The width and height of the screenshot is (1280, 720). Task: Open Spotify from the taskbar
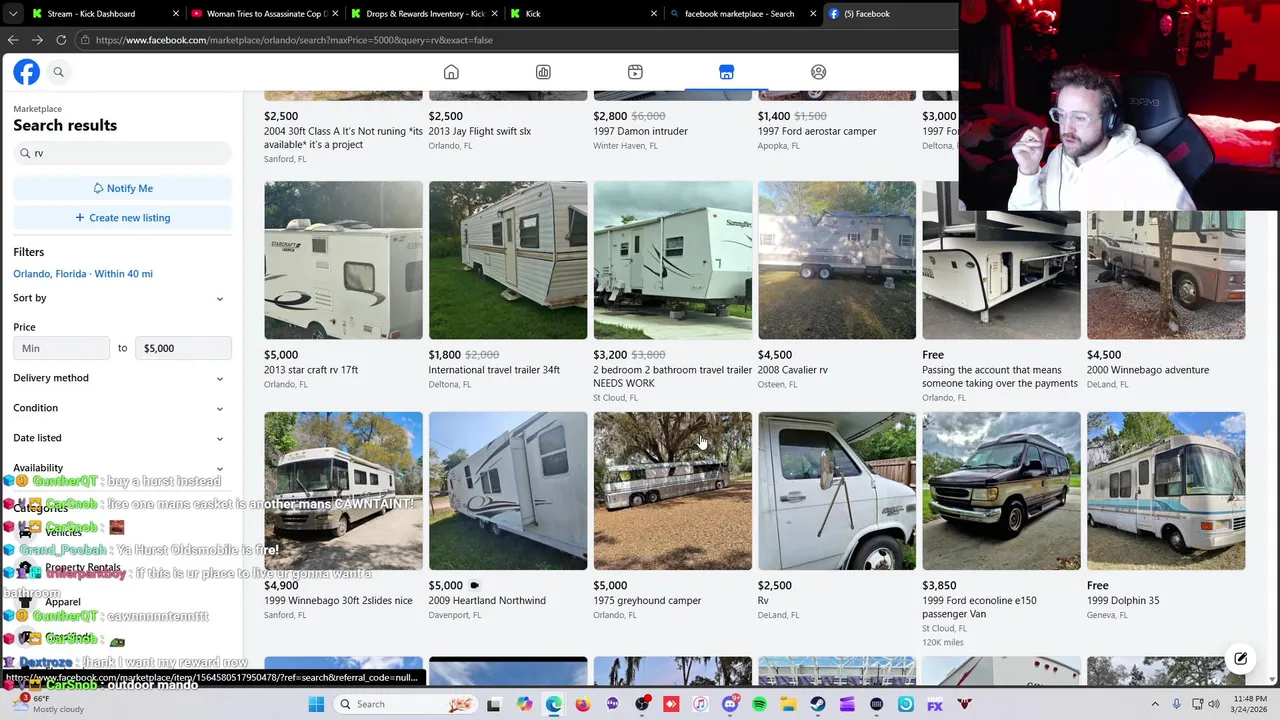(x=759, y=704)
